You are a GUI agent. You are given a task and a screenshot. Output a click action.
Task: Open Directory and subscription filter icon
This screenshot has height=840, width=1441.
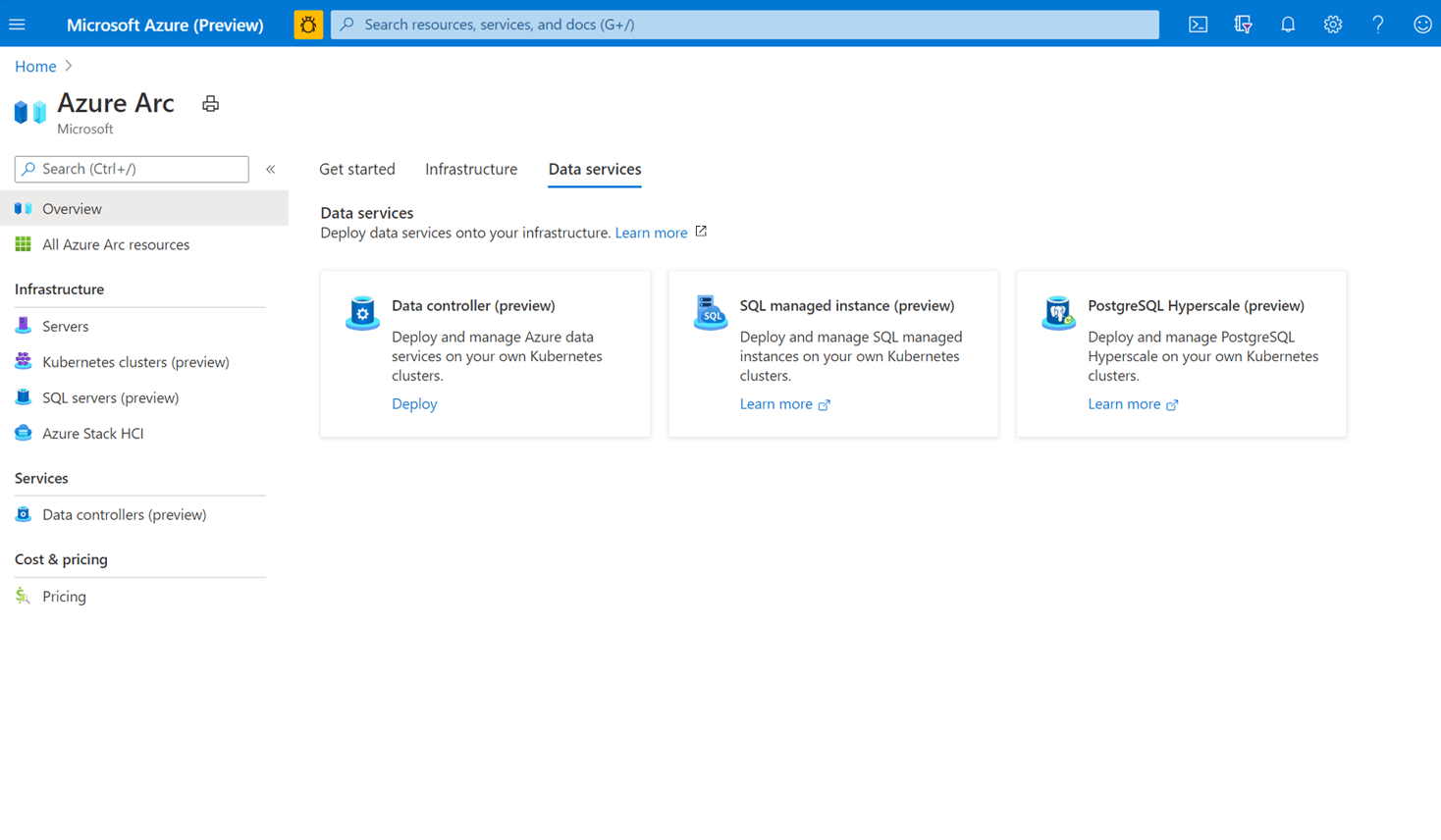(1243, 25)
